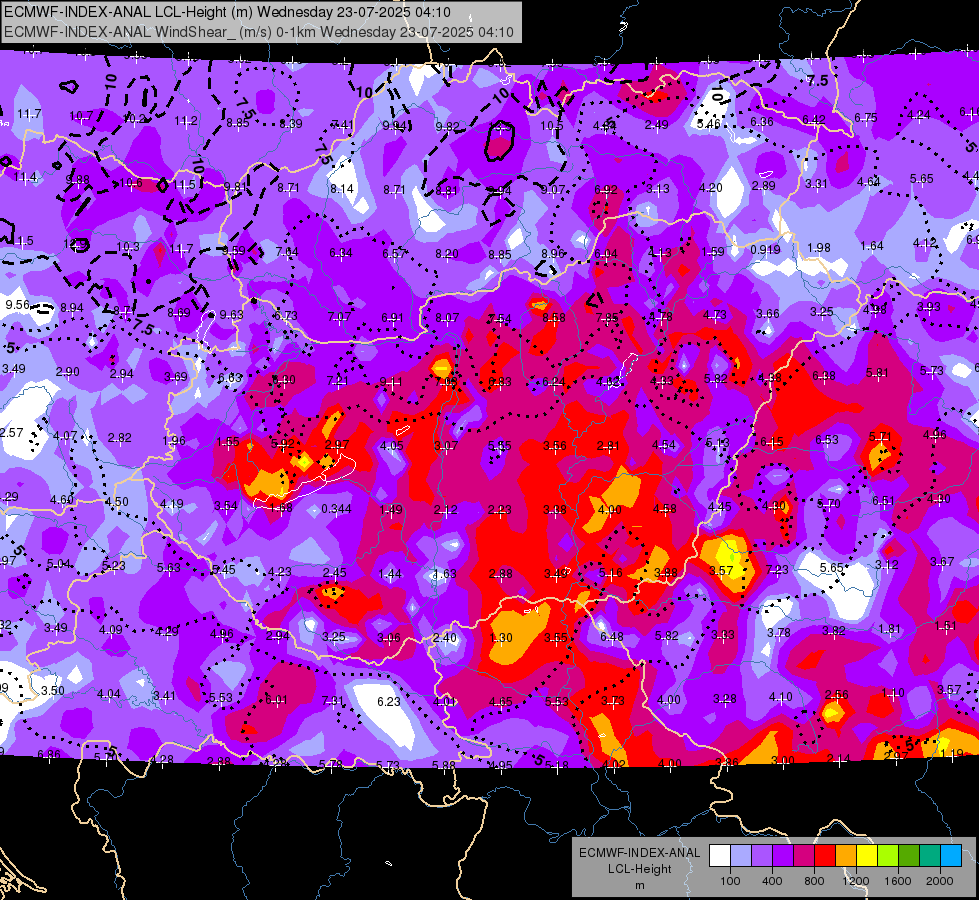Click the '2.23' wind shear value

click(499, 510)
